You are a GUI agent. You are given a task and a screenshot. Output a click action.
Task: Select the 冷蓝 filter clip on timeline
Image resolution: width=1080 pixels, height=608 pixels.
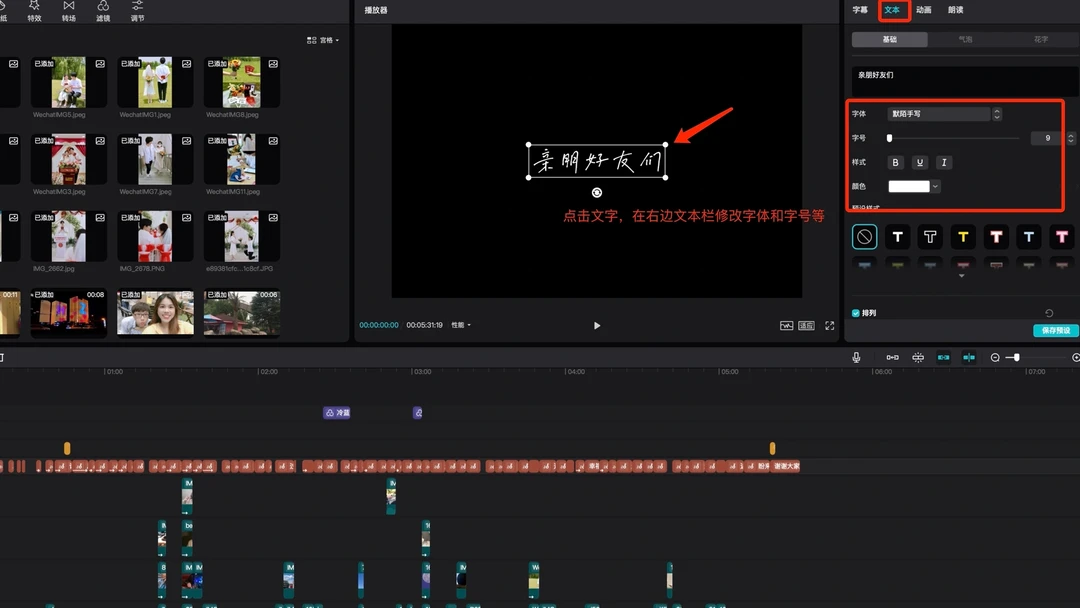click(337, 412)
